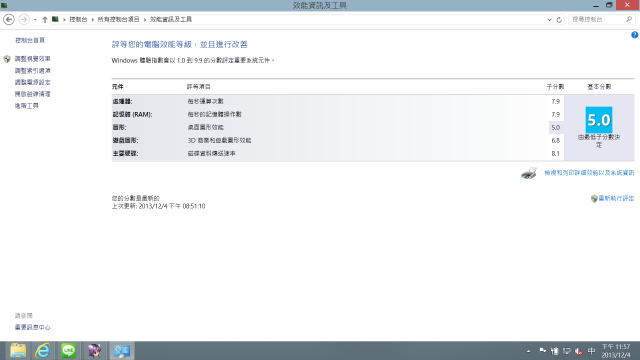Click the large 5.0 base score tile
Viewport: 640px width, 360px height.
click(599, 120)
